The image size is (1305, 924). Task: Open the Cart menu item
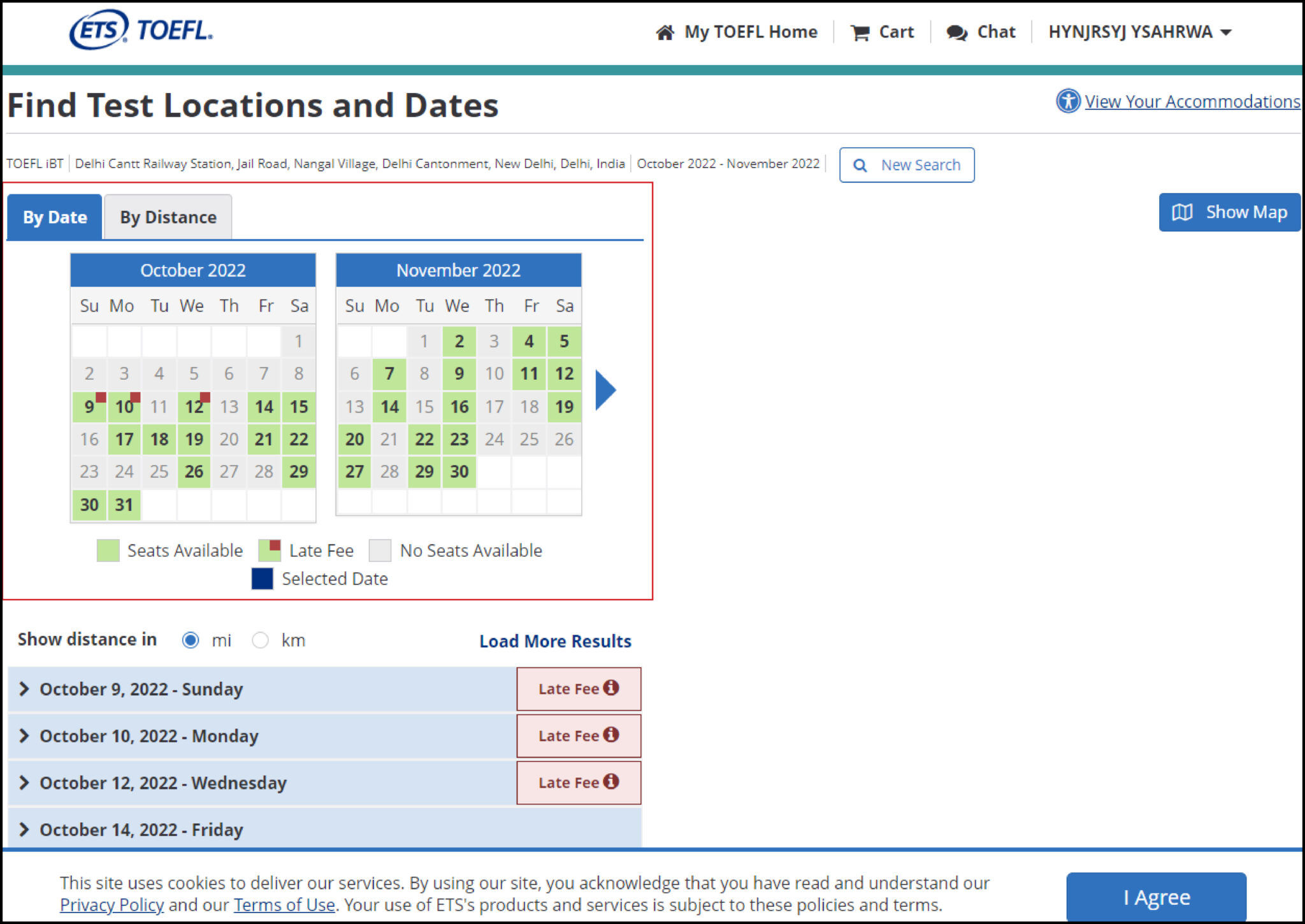coord(883,32)
